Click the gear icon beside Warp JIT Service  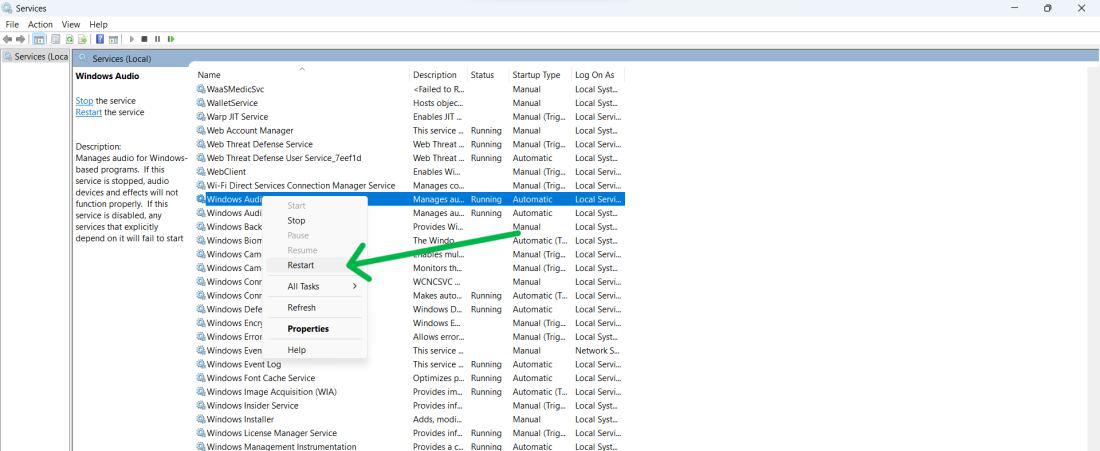(x=201, y=116)
